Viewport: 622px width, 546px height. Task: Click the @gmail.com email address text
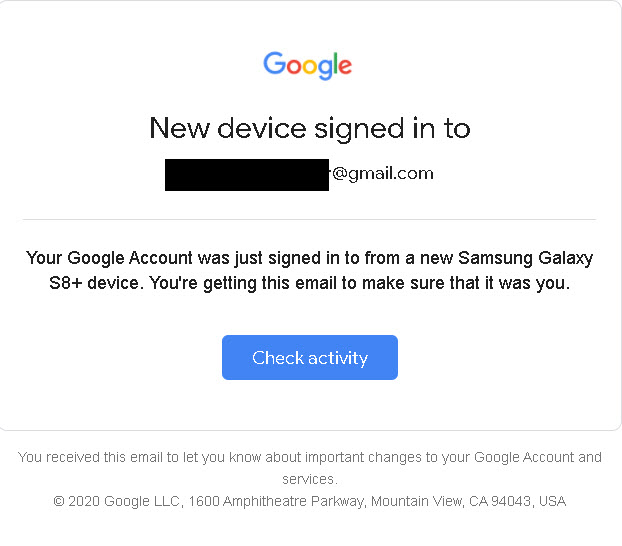(383, 174)
